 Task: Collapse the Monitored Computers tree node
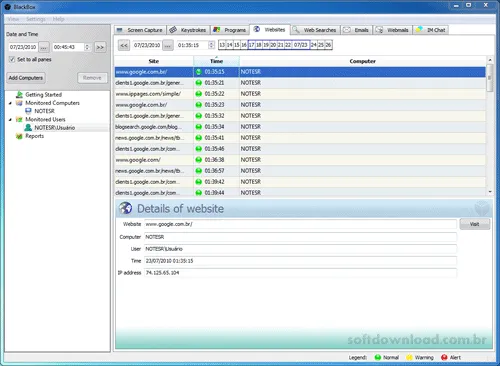10,103
